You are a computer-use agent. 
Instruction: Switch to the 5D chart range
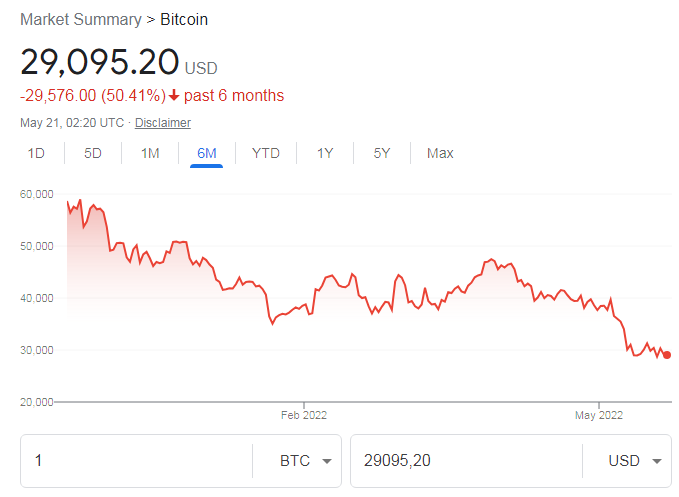click(93, 153)
